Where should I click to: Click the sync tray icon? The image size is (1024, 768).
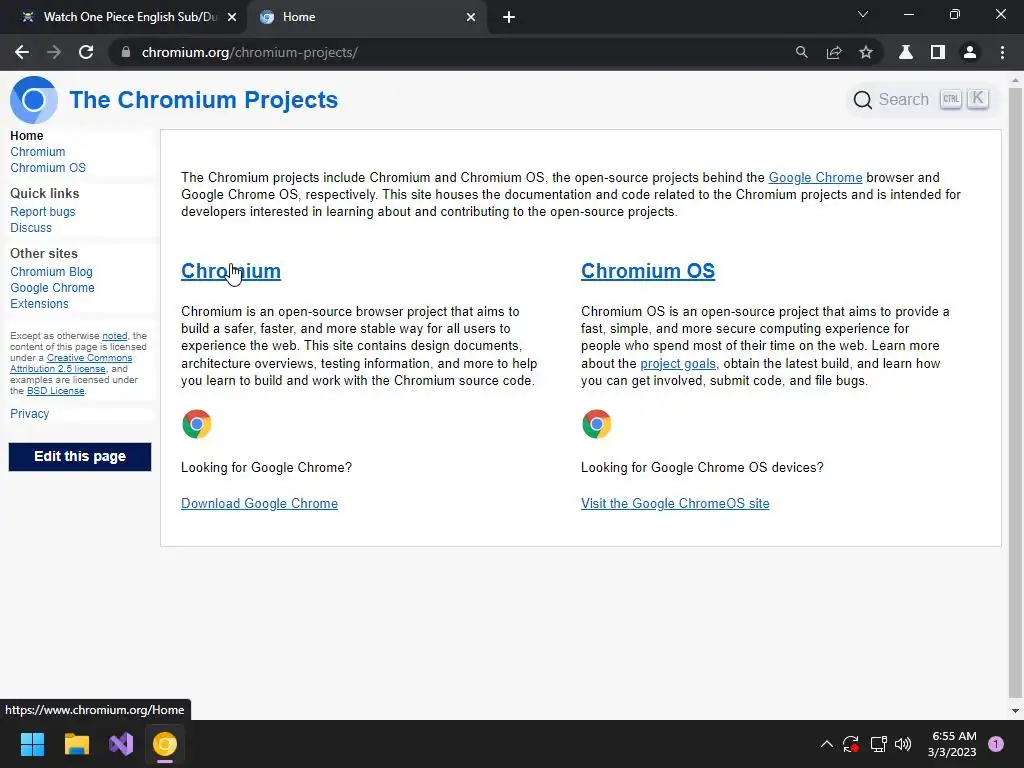850,744
